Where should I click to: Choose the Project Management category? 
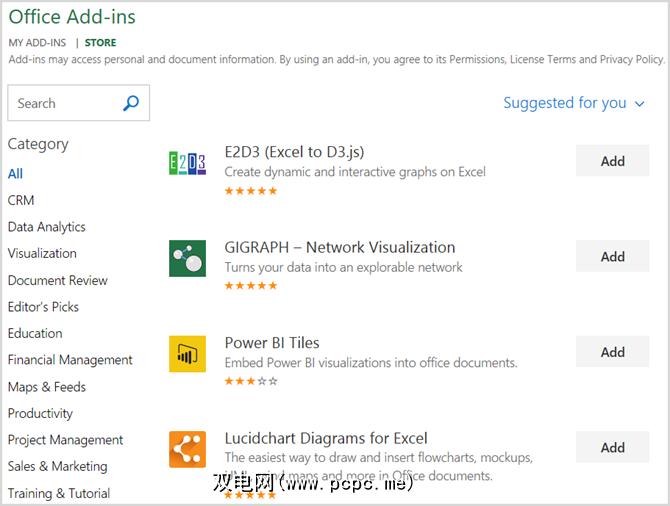click(65, 440)
